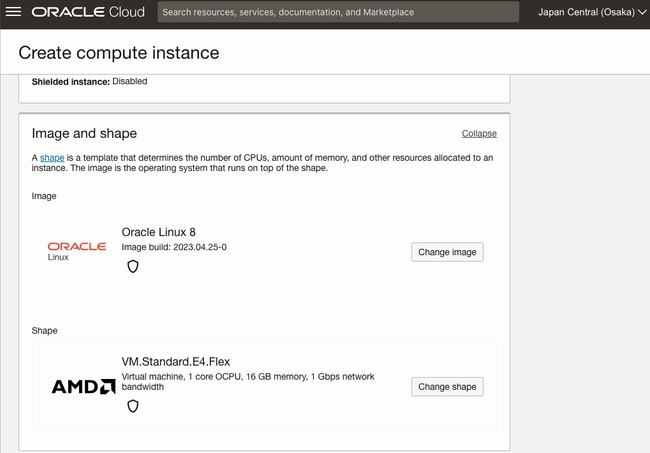The width and height of the screenshot is (650, 453).
Task: Click the Oracle Cloud logo
Action: pos(88,12)
